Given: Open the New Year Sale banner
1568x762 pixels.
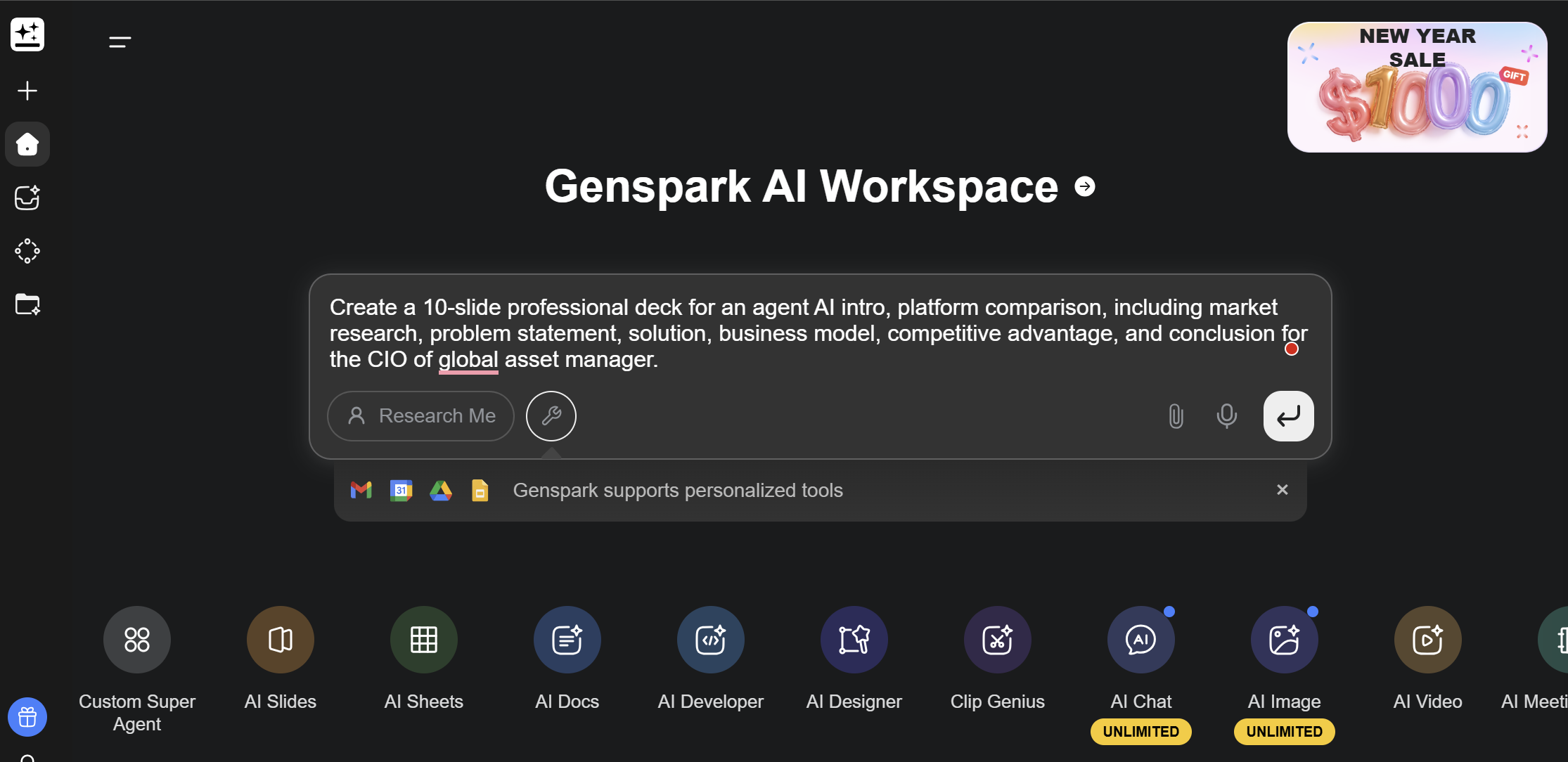Looking at the screenshot, I should [1417, 87].
